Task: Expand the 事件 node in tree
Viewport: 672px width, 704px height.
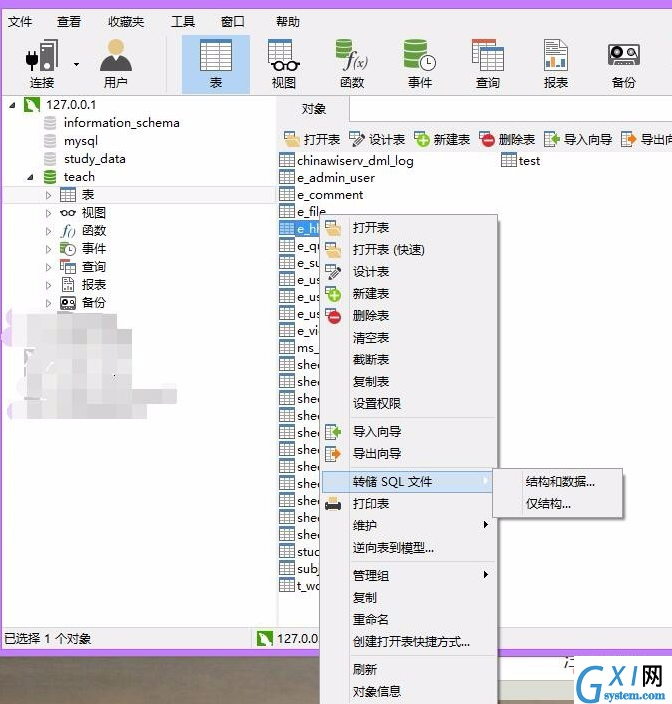Action: 48,249
